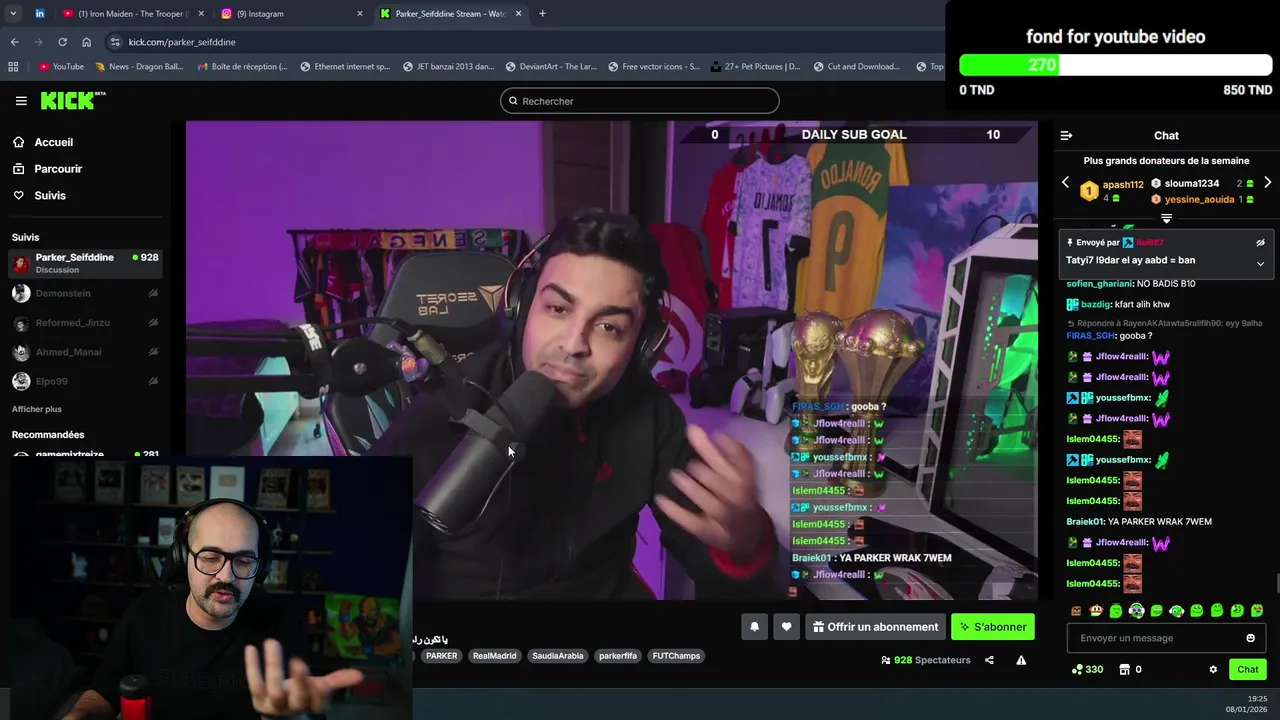Open Reformed_Jinzu followed channel
The width and height of the screenshot is (1280, 720).
[85, 323]
